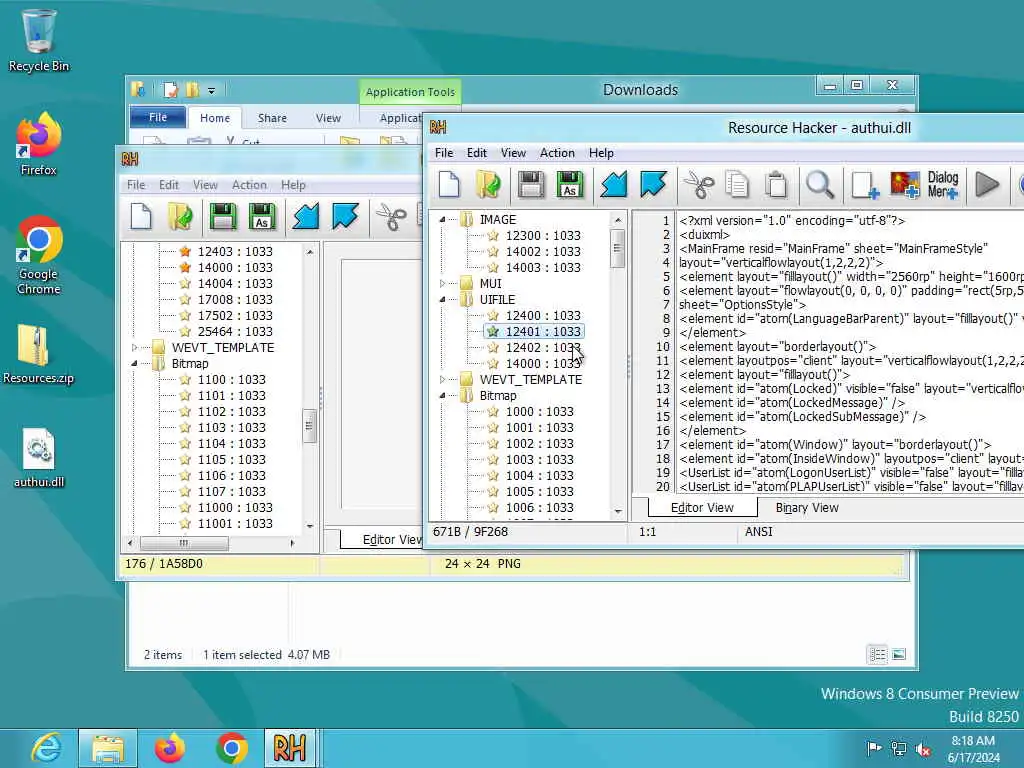This screenshot has width=1024, height=768.
Task: Click the gray Save icon in authui.dll window
Action: (x=531, y=185)
